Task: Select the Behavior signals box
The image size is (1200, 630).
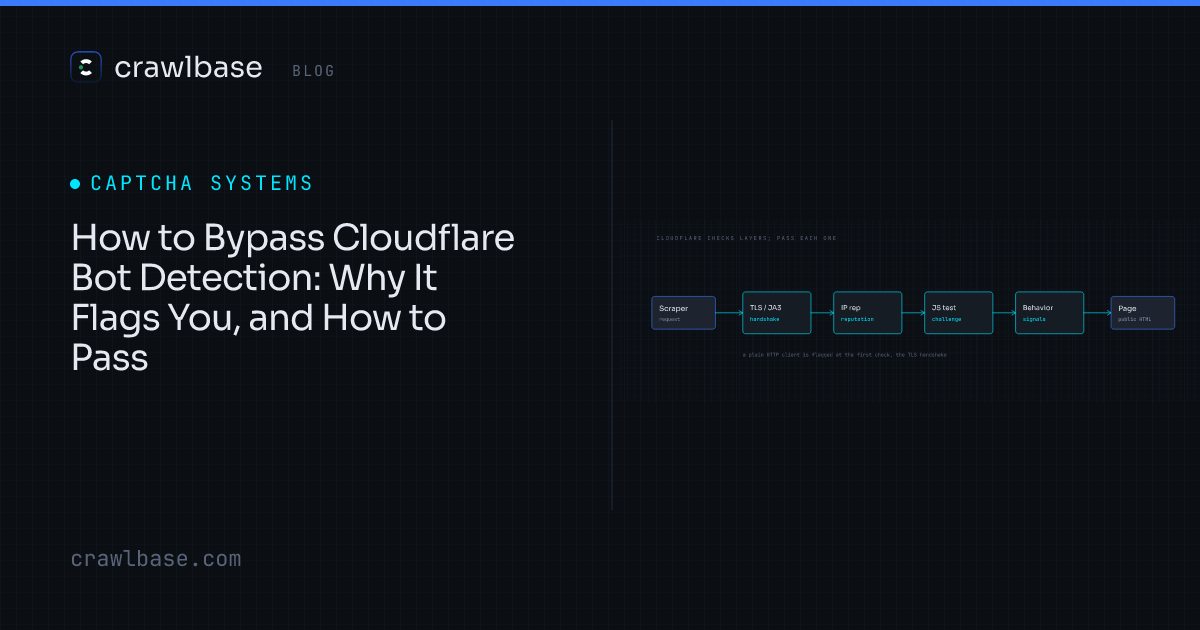Action: [1049, 312]
